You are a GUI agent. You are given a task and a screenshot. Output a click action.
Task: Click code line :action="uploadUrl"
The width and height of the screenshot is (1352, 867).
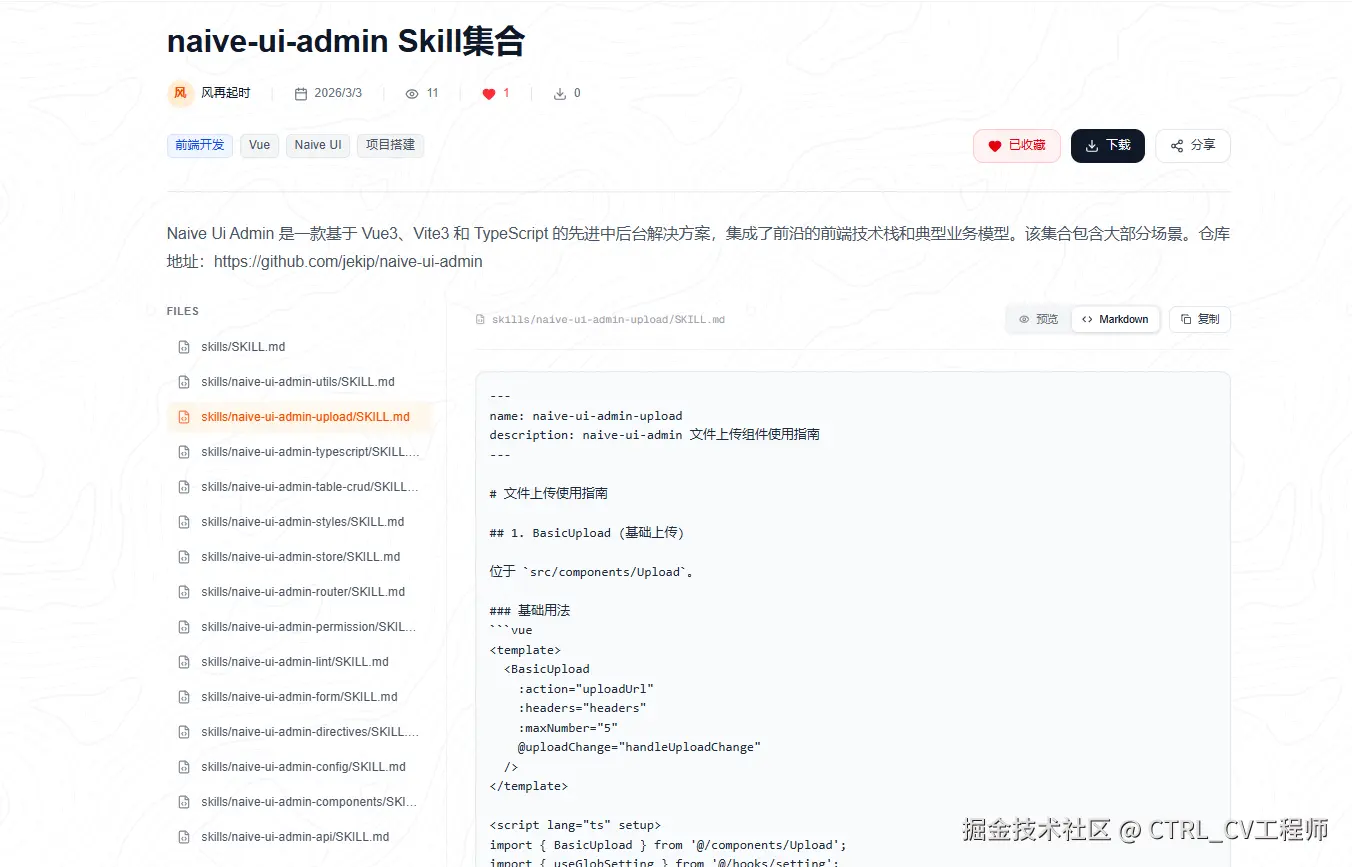coord(585,689)
